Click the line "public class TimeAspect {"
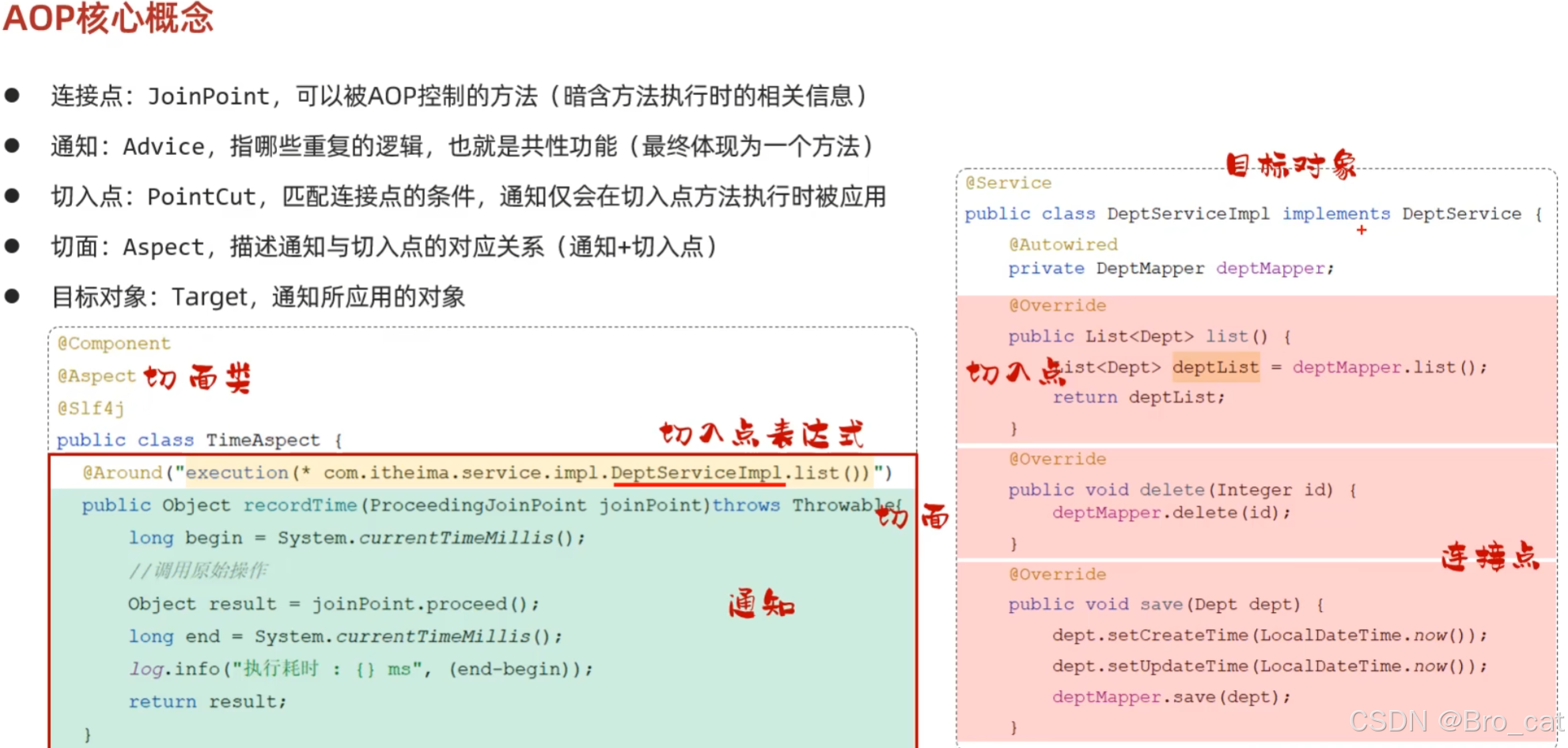Screen dimensions: 1568x748 [x=199, y=440]
